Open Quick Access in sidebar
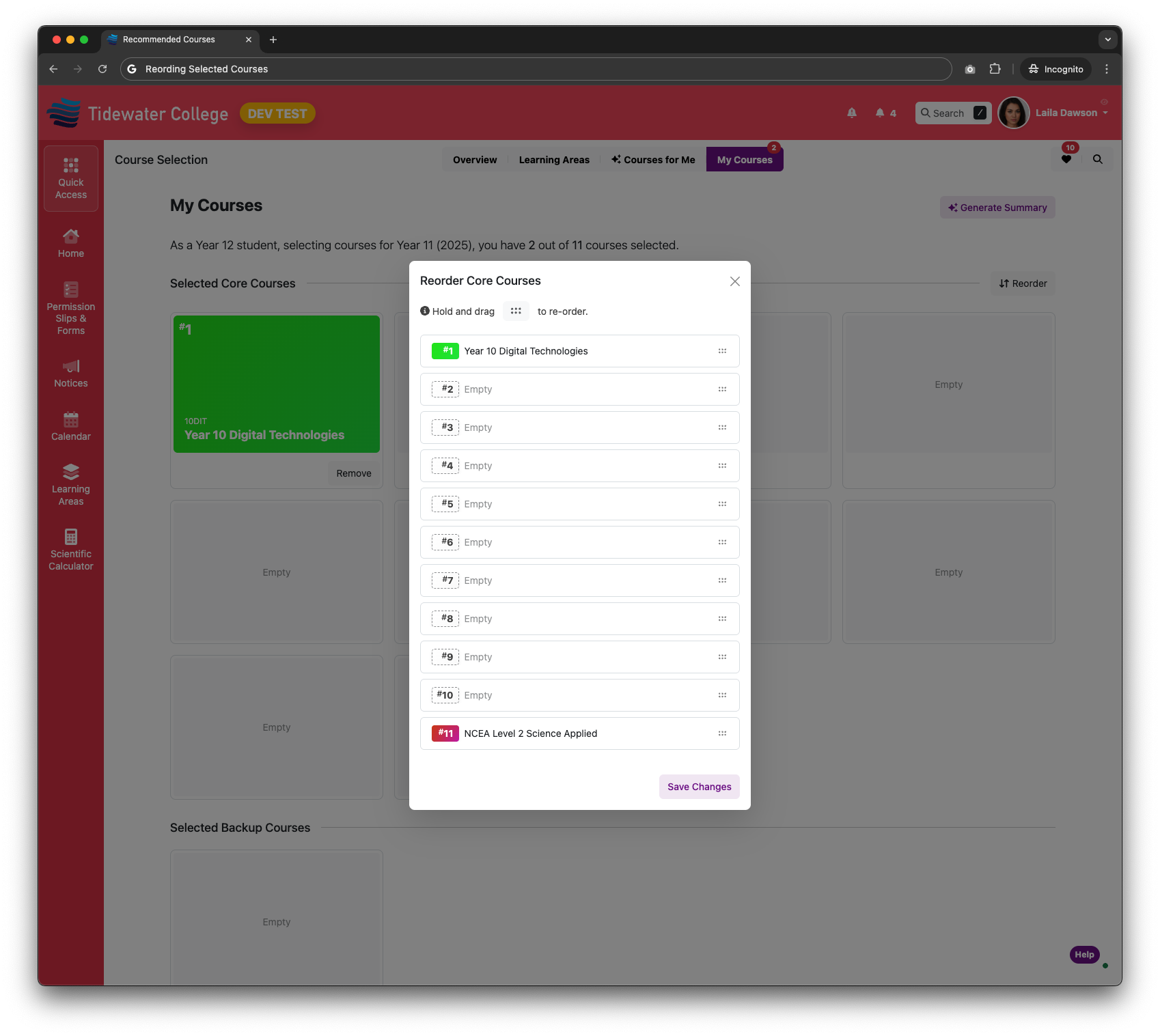1160x1036 pixels. (71, 179)
